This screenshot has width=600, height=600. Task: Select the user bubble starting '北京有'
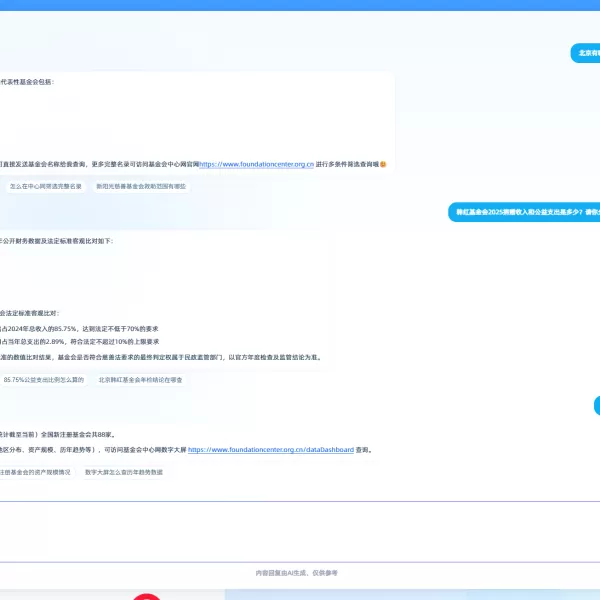pyautogui.click(x=585, y=53)
